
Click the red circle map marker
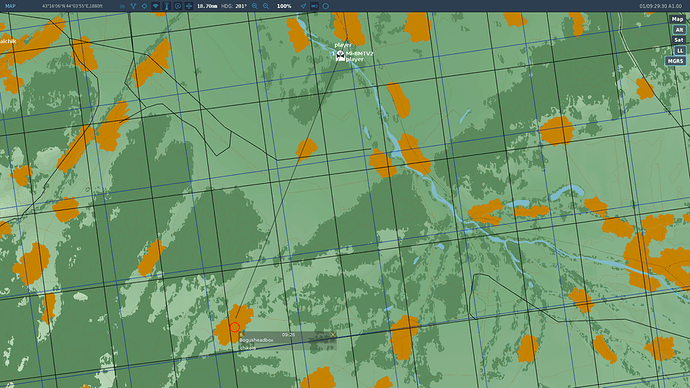(x=235, y=327)
